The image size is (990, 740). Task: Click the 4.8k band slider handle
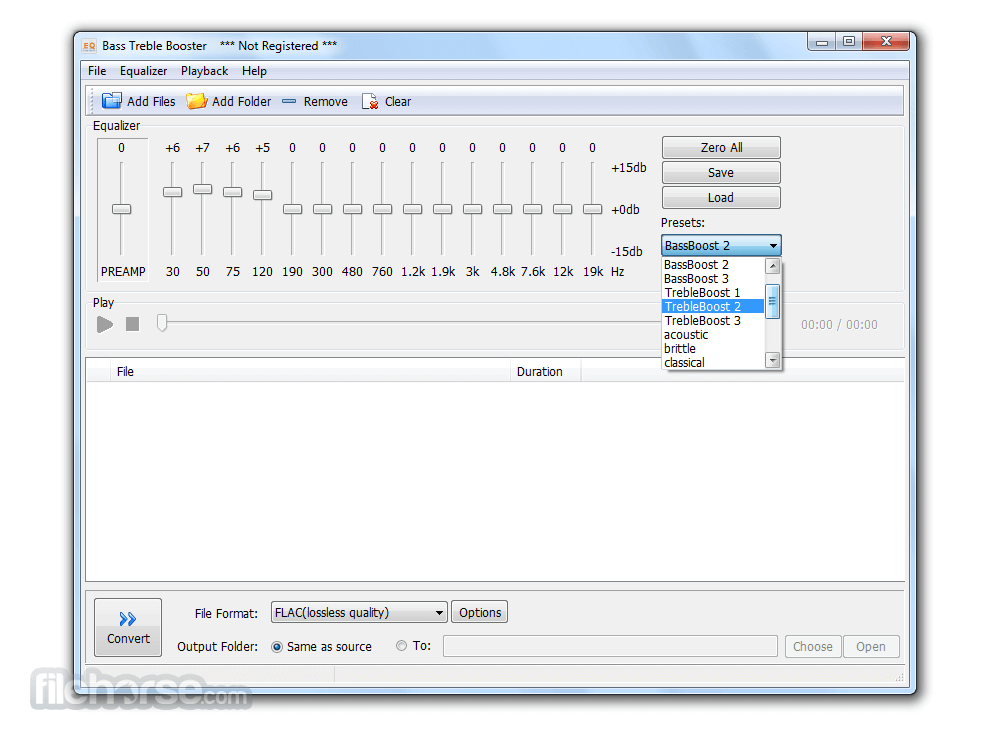coord(503,209)
